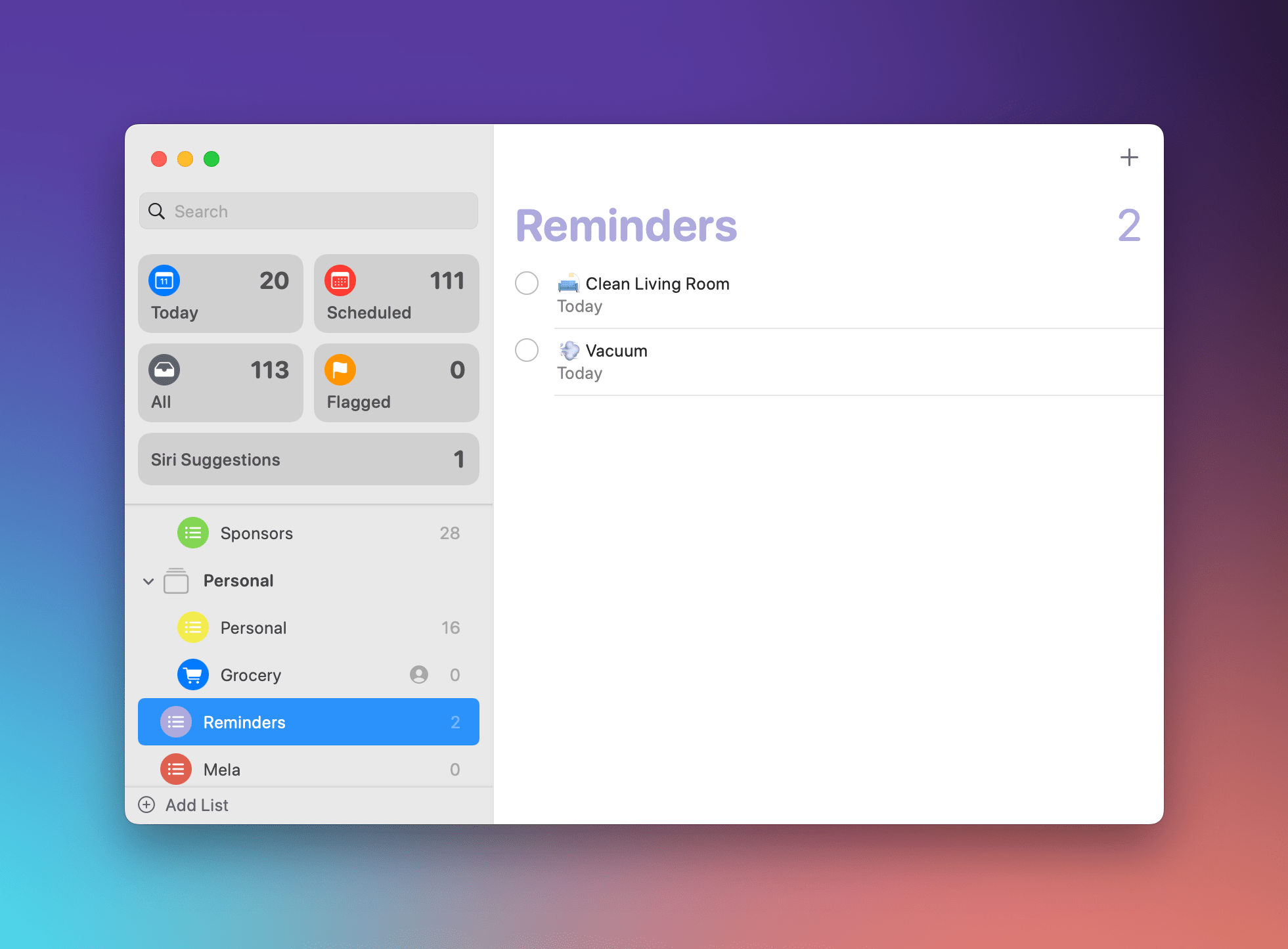Toggle the Vacuum reminder checkbox
This screenshot has height=949, width=1288.
point(528,349)
